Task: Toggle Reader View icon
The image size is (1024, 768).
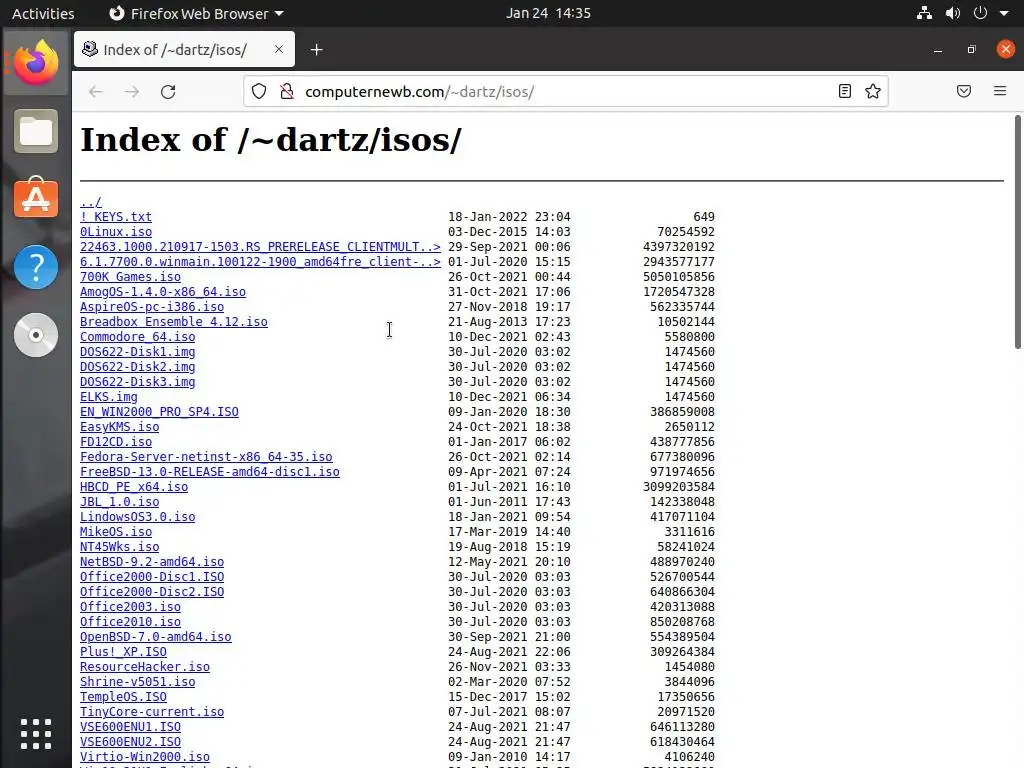Action: pos(844,91)
